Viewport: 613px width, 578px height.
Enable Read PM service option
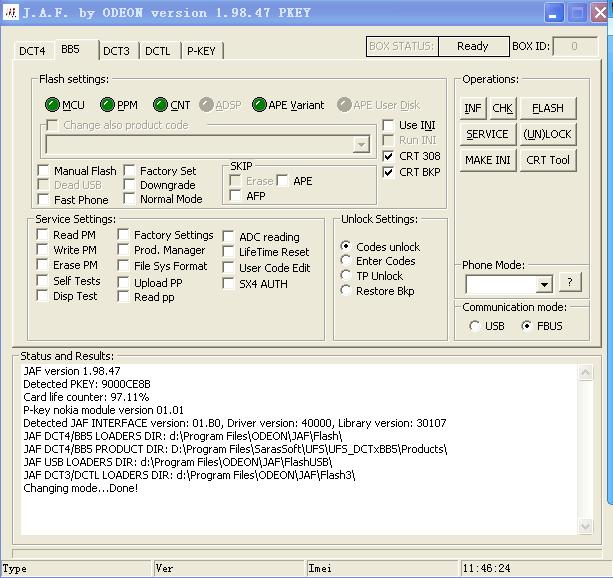coord(42,235)
